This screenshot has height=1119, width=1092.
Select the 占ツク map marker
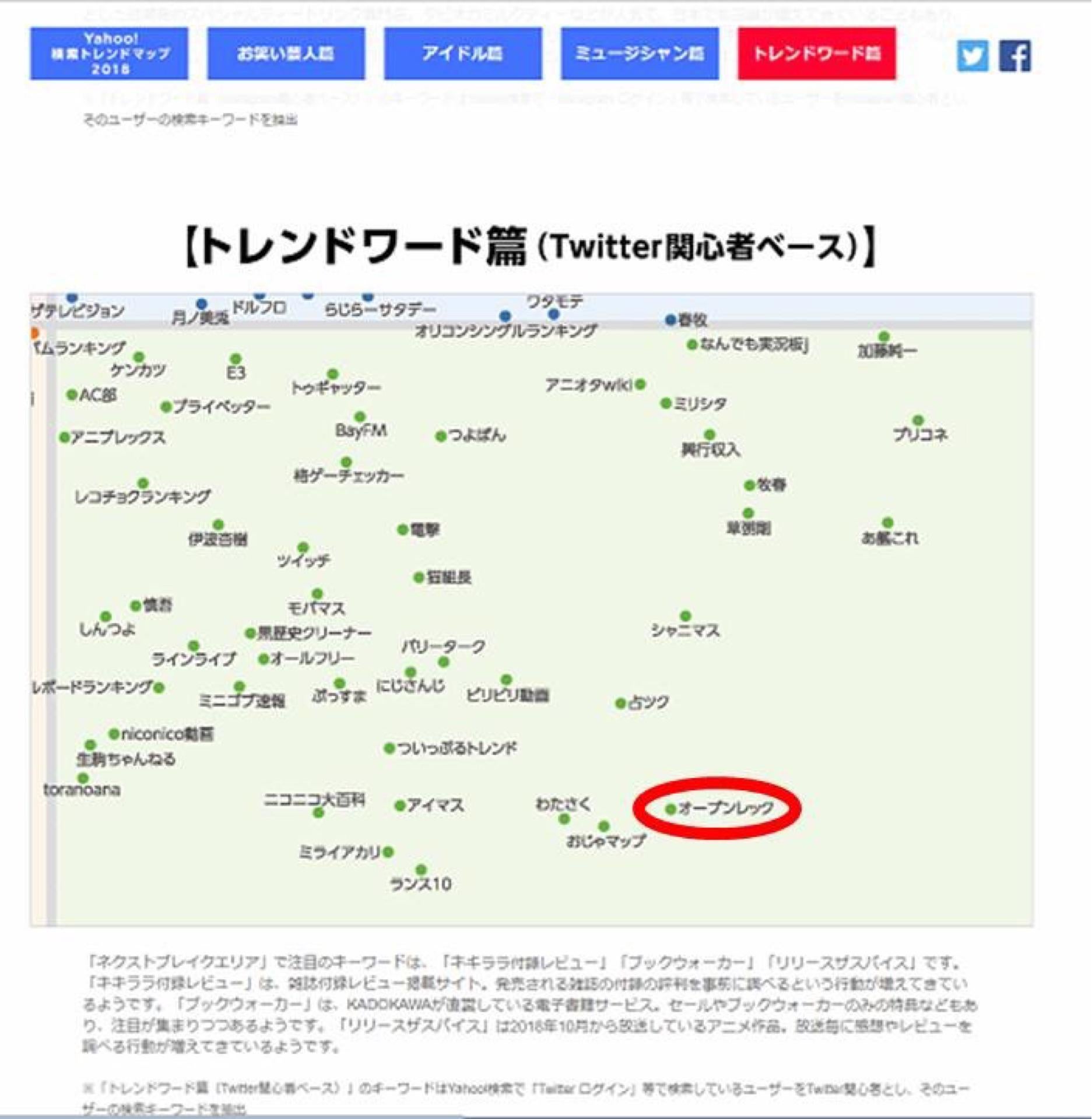coord(621,703)
